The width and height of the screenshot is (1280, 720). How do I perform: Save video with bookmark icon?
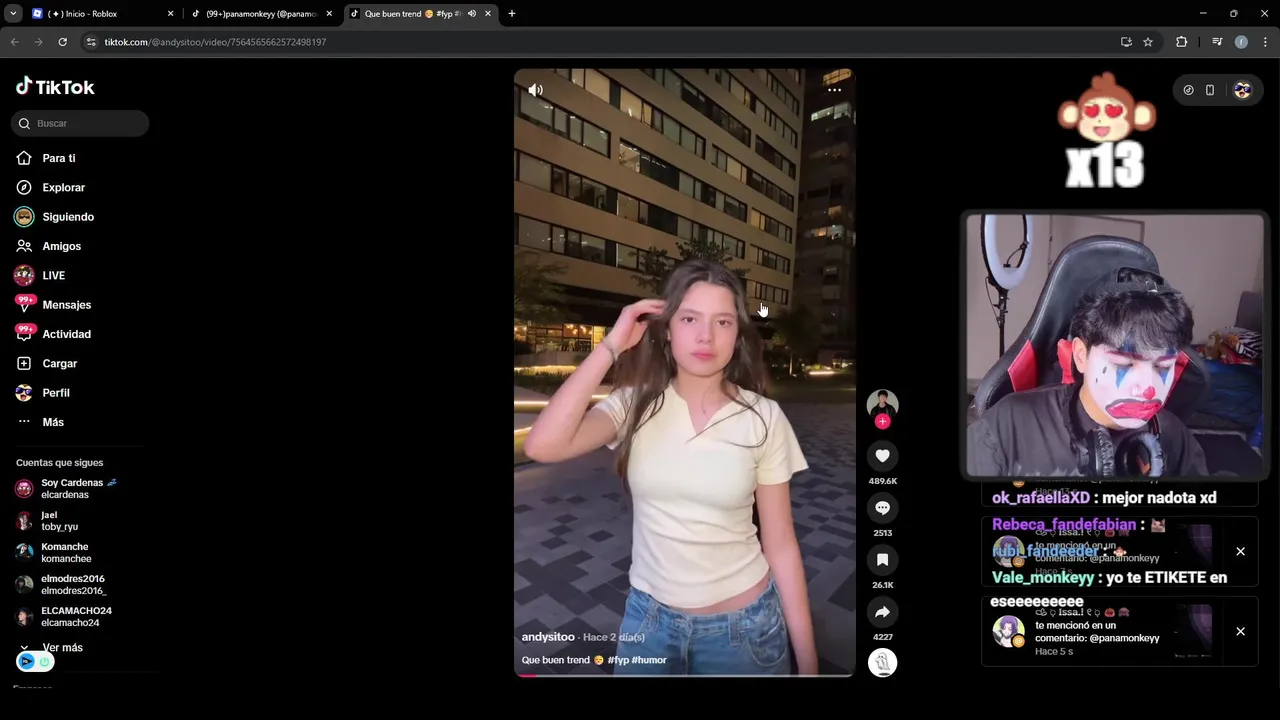tap(882, 560)
